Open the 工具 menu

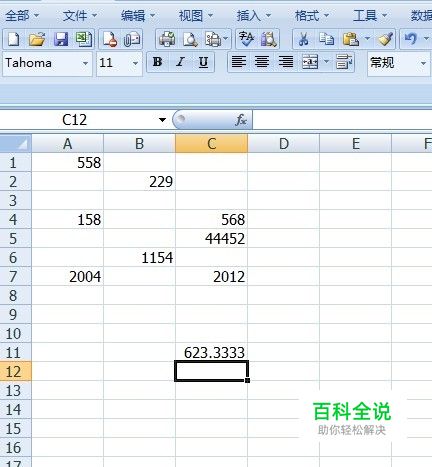pyautogui.click(x=370, y=16)
